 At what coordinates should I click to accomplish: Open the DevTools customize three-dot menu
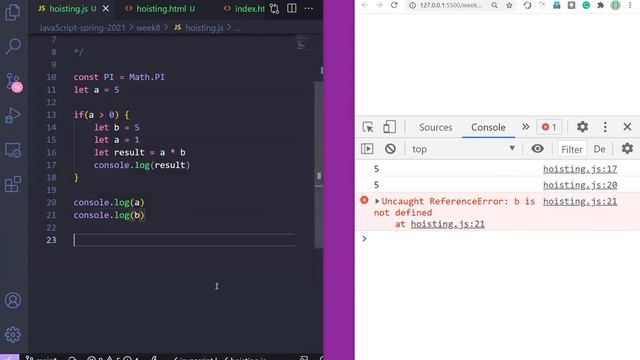click(605, 127)
